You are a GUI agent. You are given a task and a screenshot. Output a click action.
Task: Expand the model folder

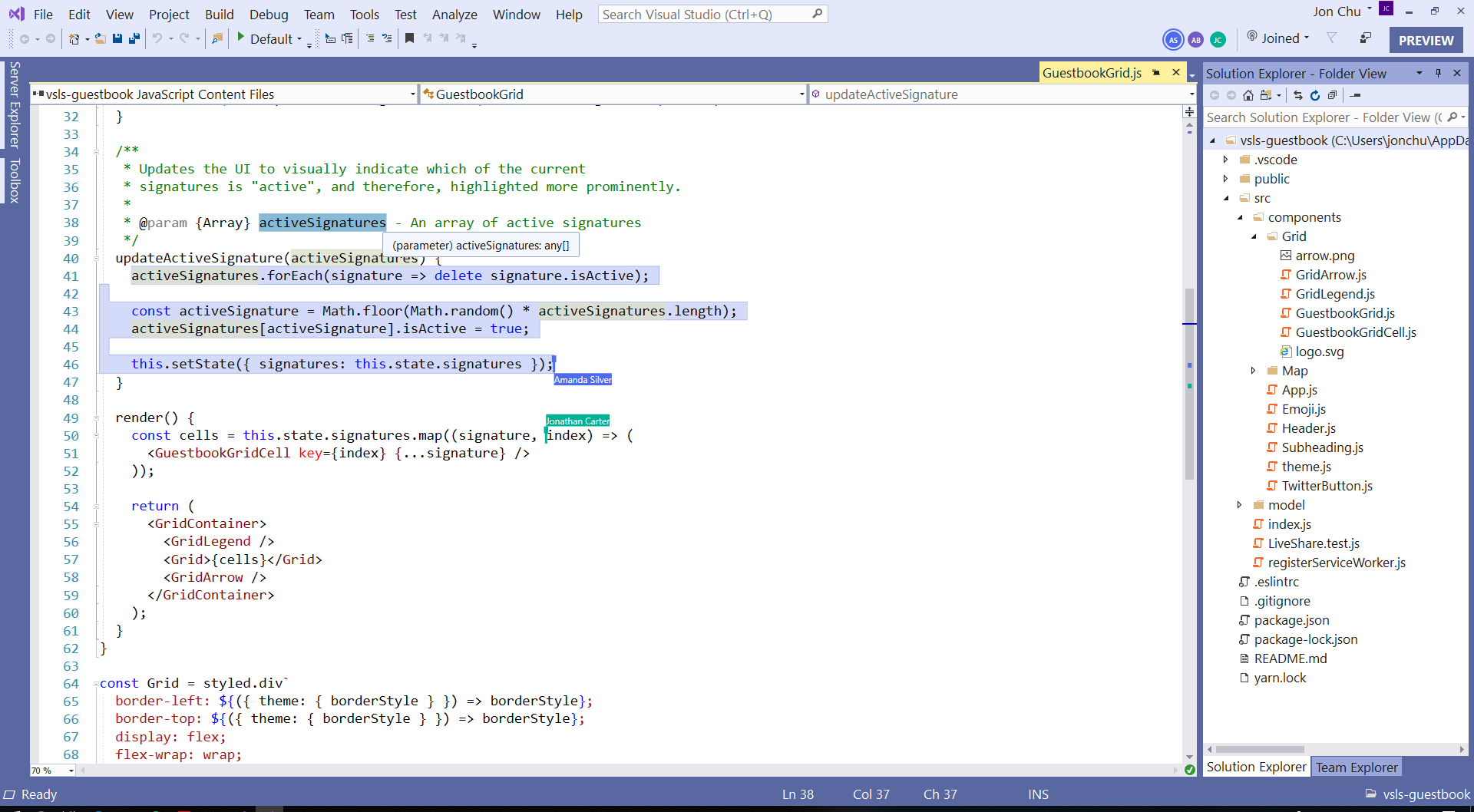coord(1240,505)
